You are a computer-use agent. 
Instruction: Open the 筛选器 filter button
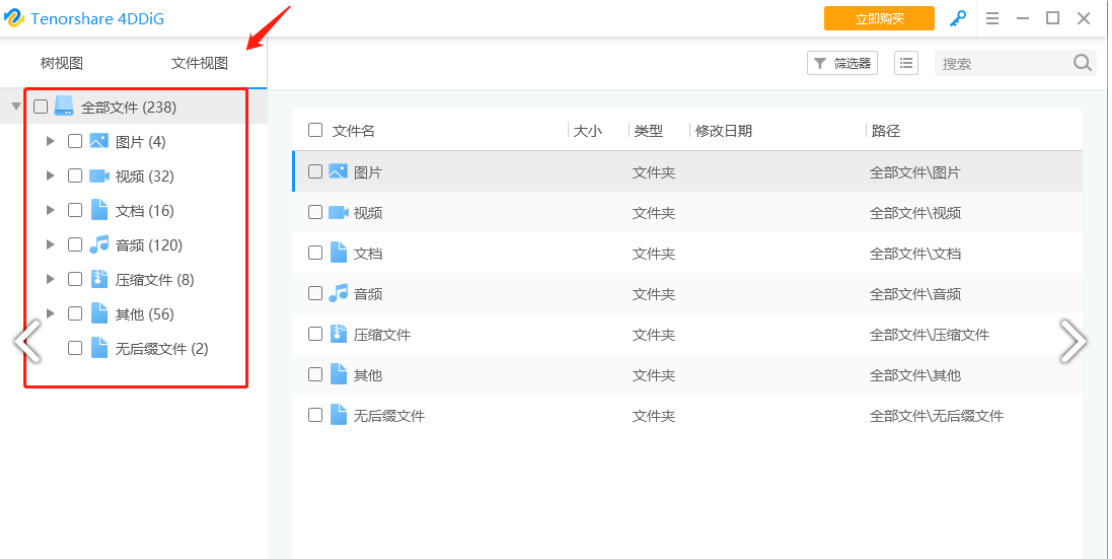pyautogui.click(x=842, y=63)
